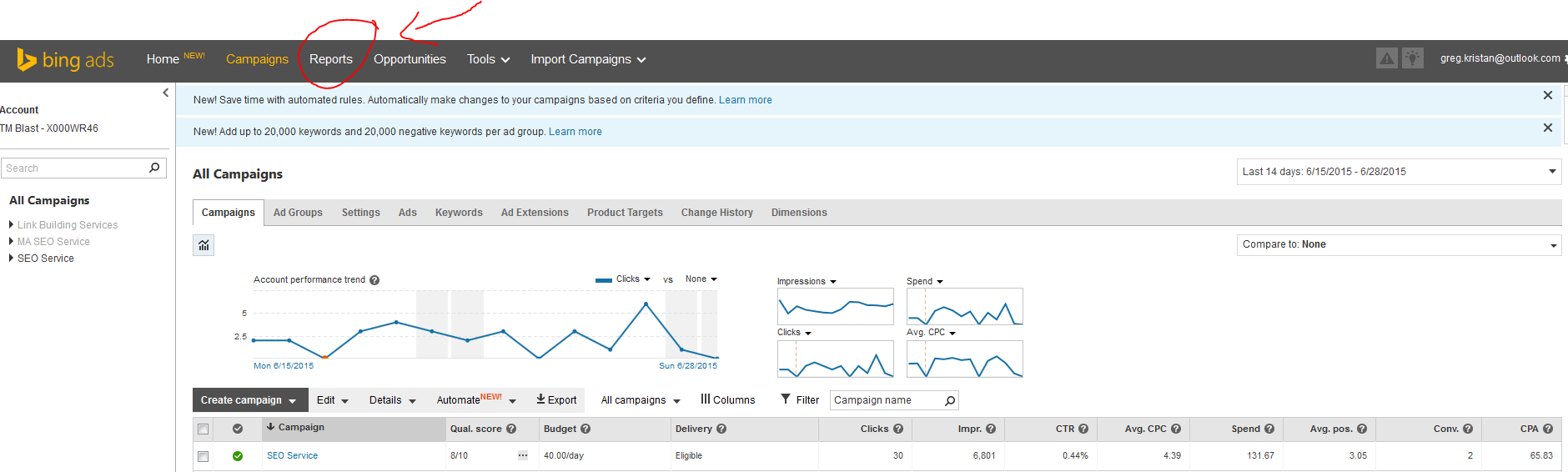This screenshot has height=472, width=1568.
Task: Export campaign data
Action: click(x=556, y=400)
